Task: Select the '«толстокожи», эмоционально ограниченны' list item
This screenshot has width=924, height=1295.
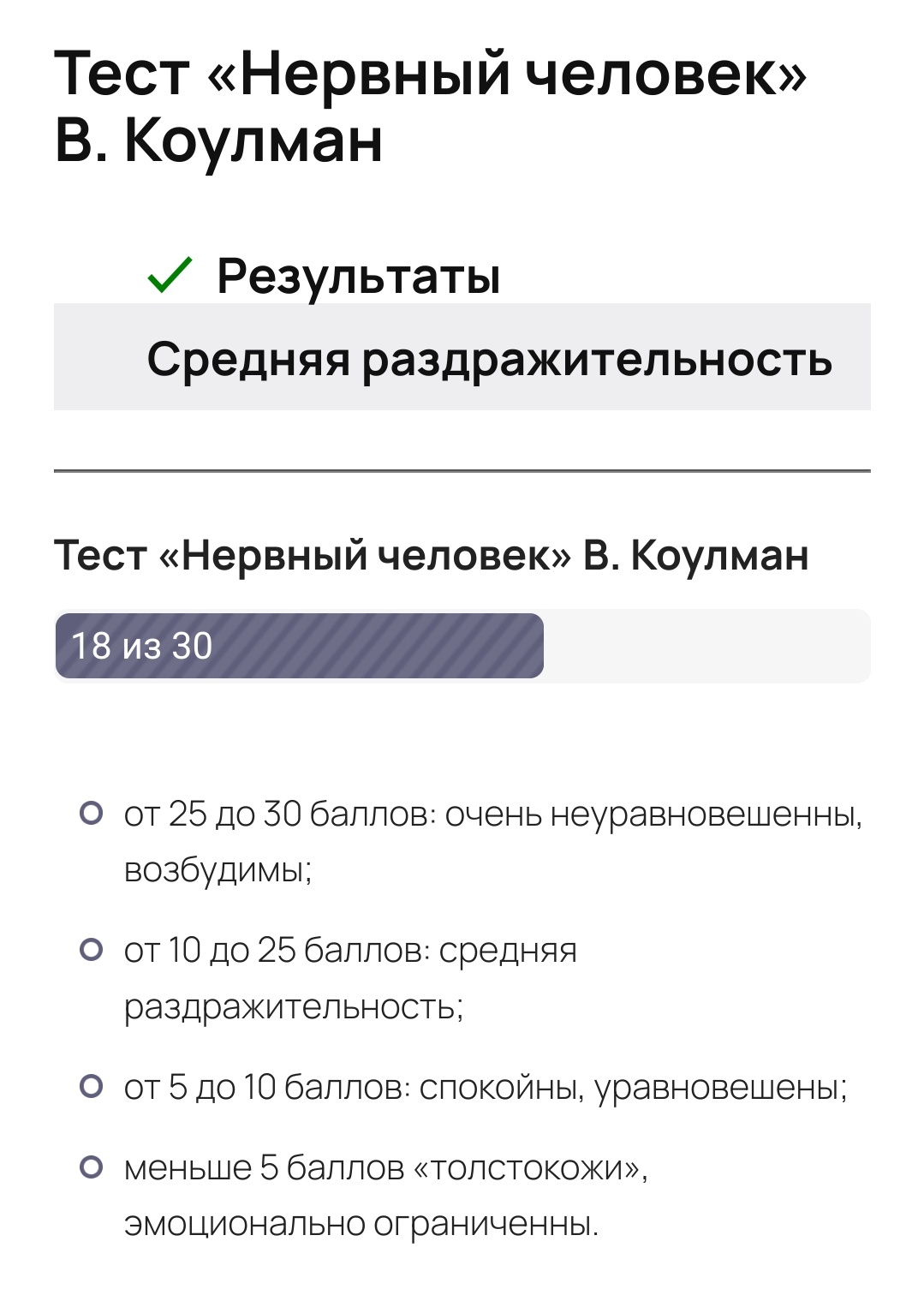Action: point(386,1196)
